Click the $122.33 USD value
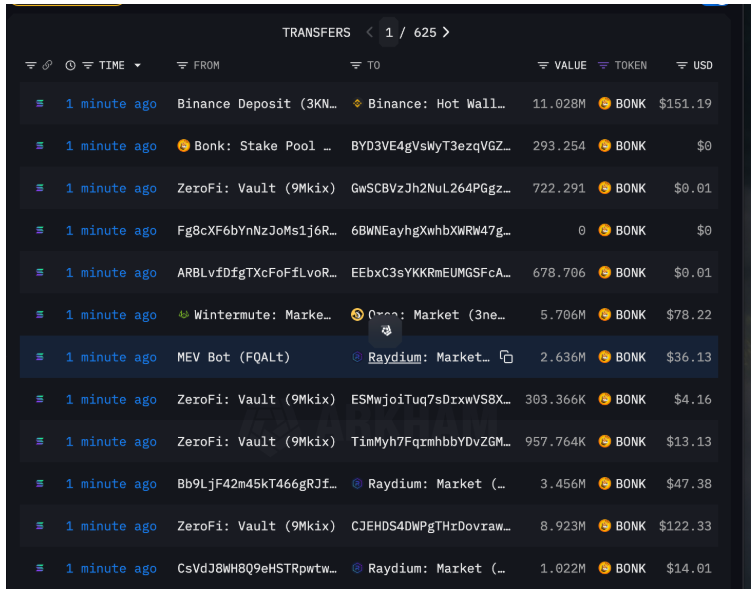Viewport: 756px width, 596px height. [685, 526]
